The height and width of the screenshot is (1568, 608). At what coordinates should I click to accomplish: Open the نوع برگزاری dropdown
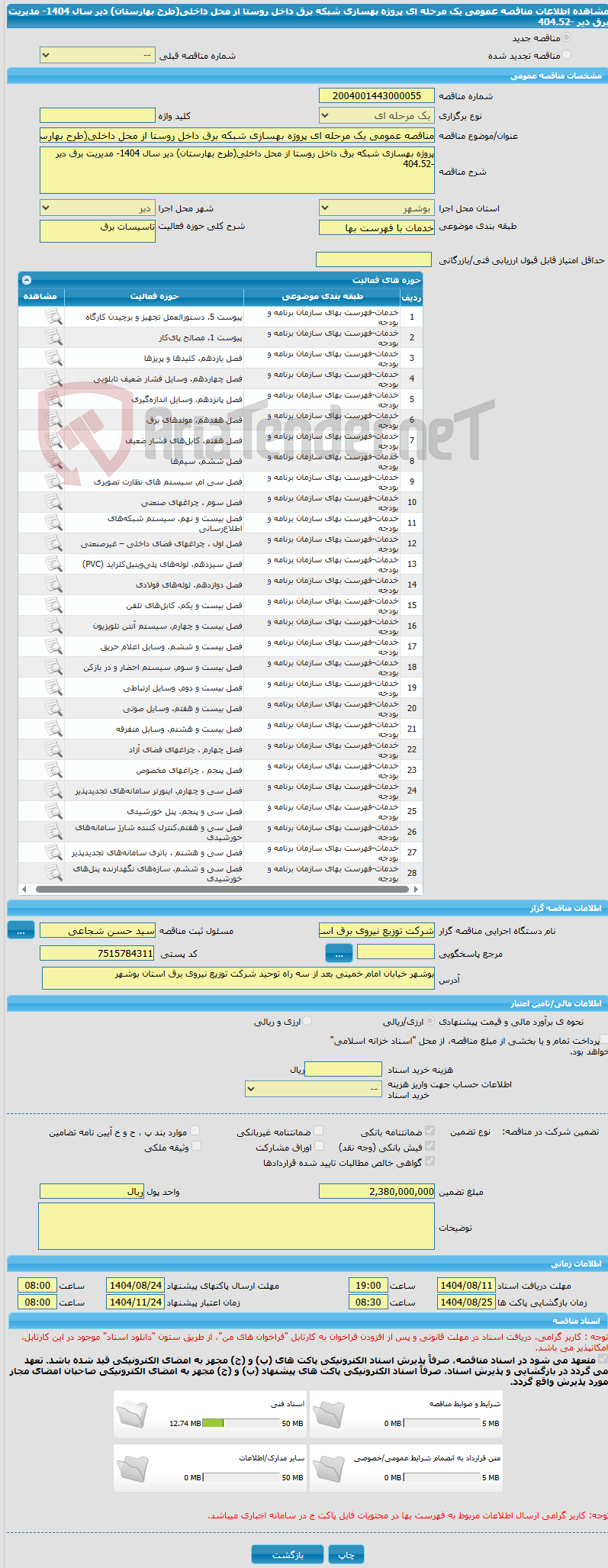377,116
